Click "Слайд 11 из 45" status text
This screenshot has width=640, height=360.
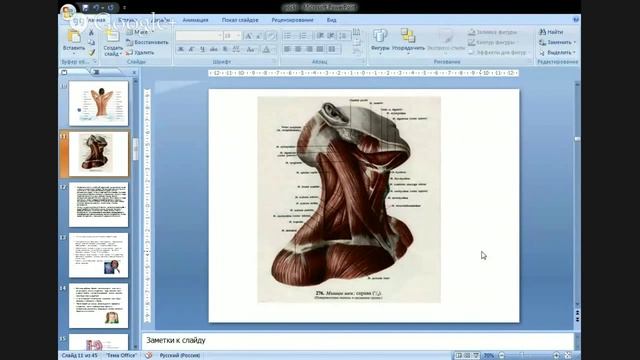coord(79,356)
